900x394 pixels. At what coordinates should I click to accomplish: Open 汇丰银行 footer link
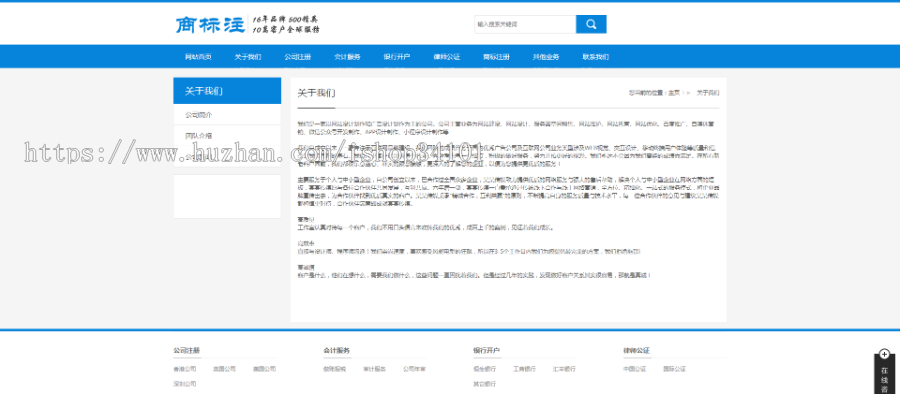tap(564, 369)
